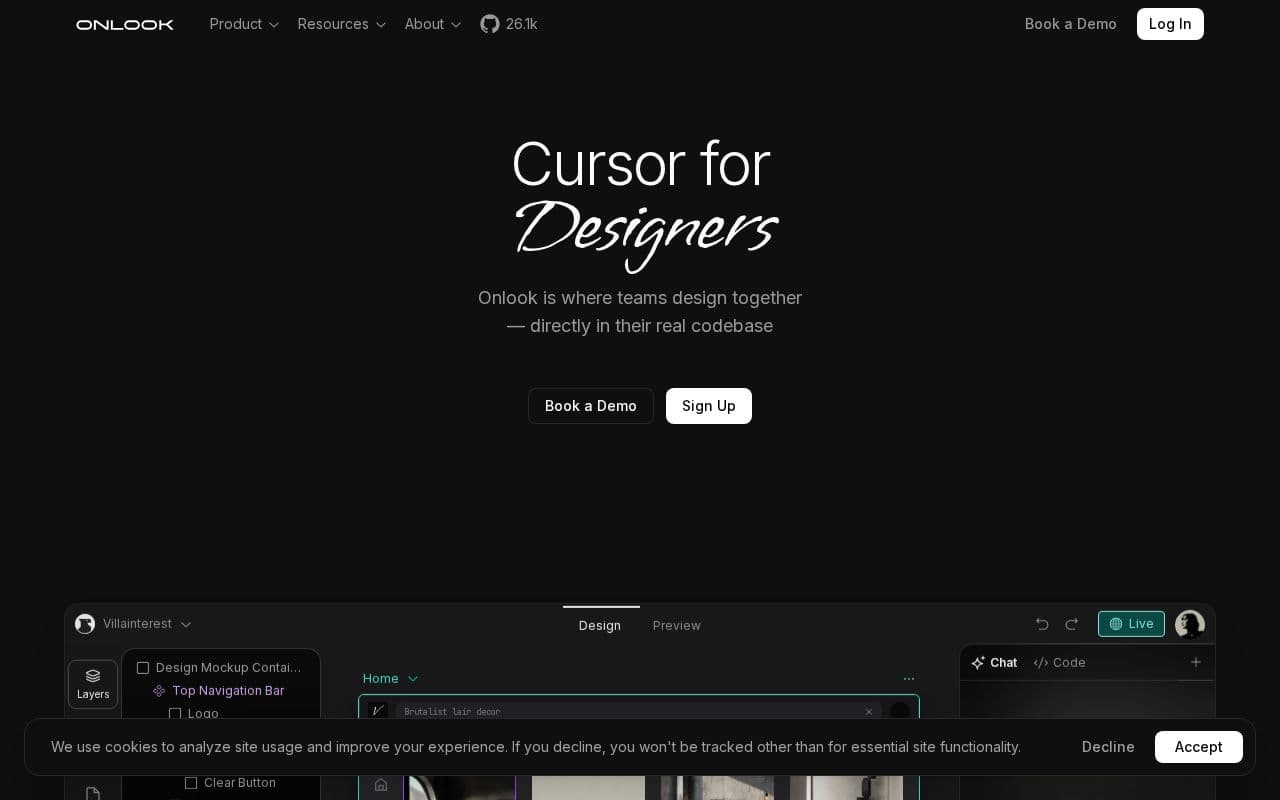Image resolution: width=1280 pixels, height=800 pixels.
Task: Click the 'Onlook is where teams design together' tagline
Action: click(640, 298)
